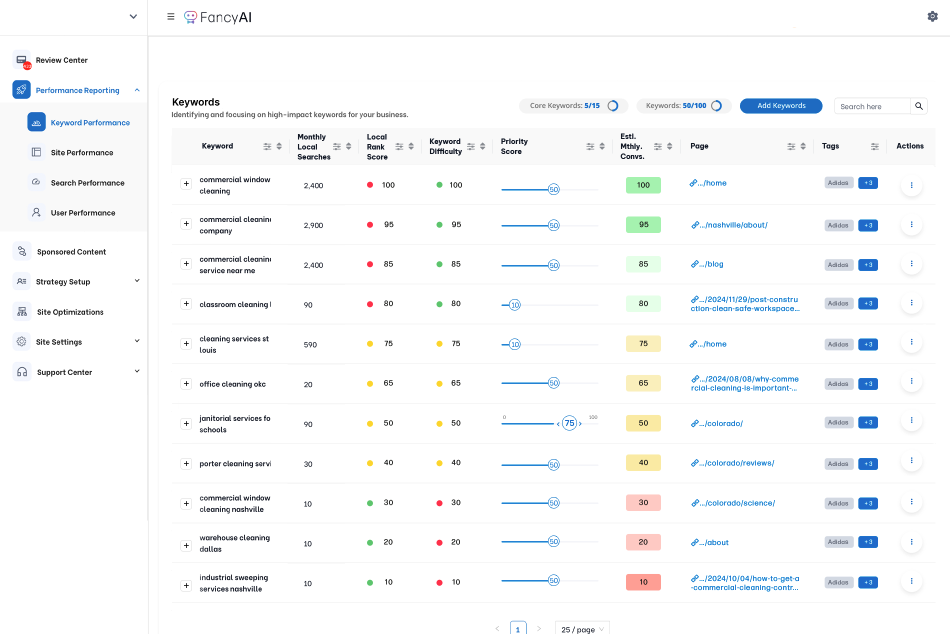Open the 25 / page dropdown

click(x=581, y=629)
